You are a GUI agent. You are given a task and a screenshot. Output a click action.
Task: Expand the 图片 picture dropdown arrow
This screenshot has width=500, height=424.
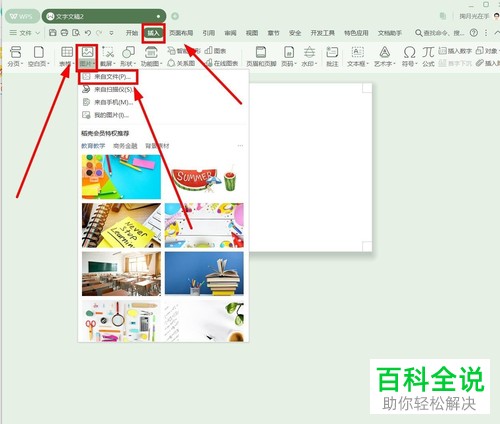tap(94, 64)
